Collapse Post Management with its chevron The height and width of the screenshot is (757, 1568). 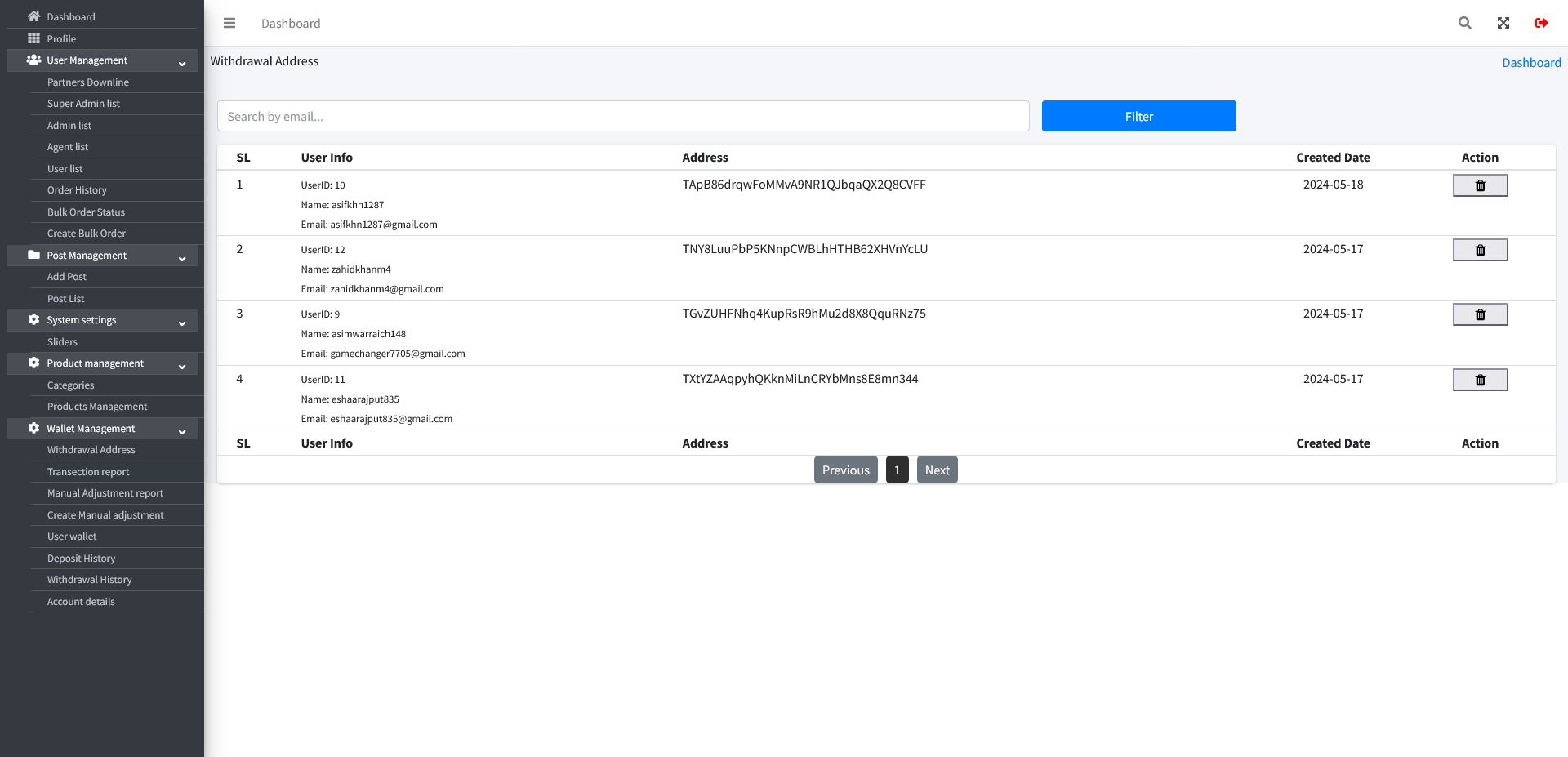click(182, 258)
